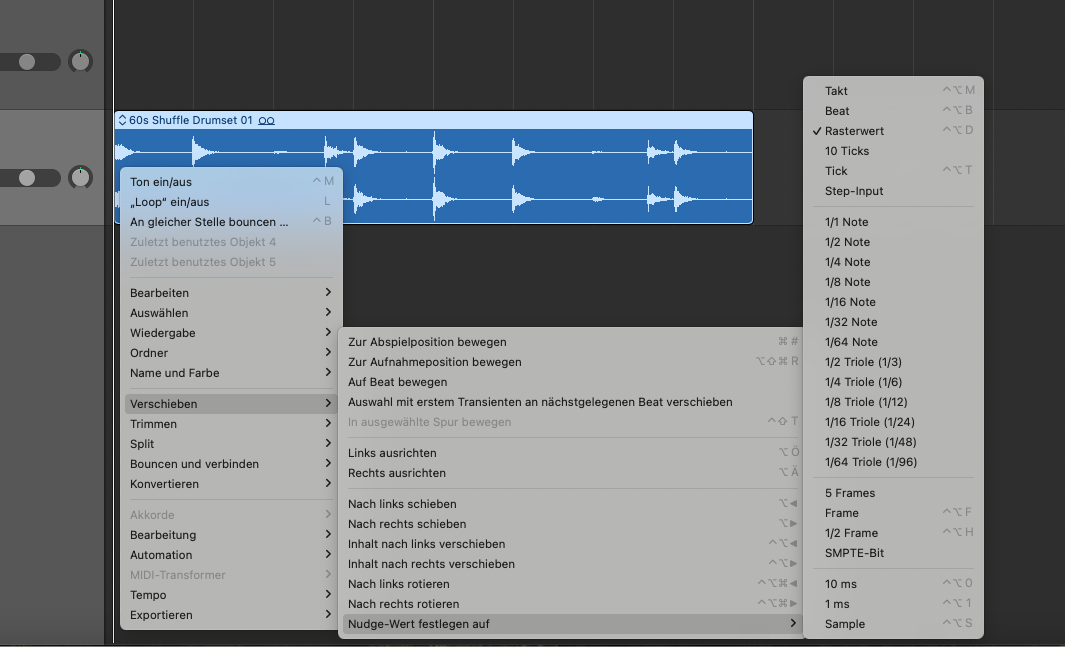
Task: Click the up/down arrows icon before the region name
Action: pyautogui.click(x=122, y=121)
